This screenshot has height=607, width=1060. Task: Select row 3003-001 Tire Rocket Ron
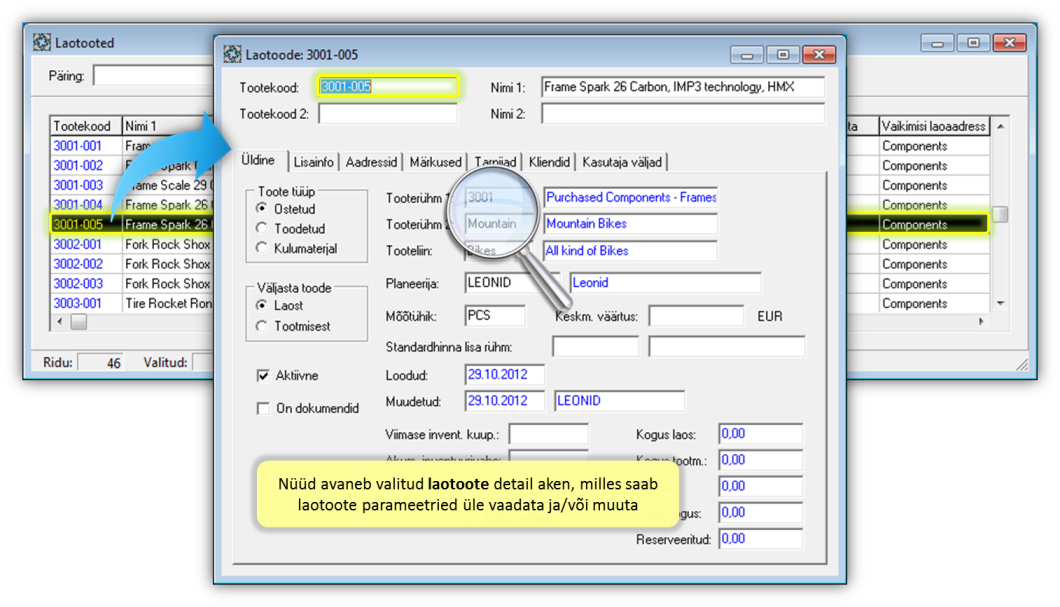coord(132,303)
